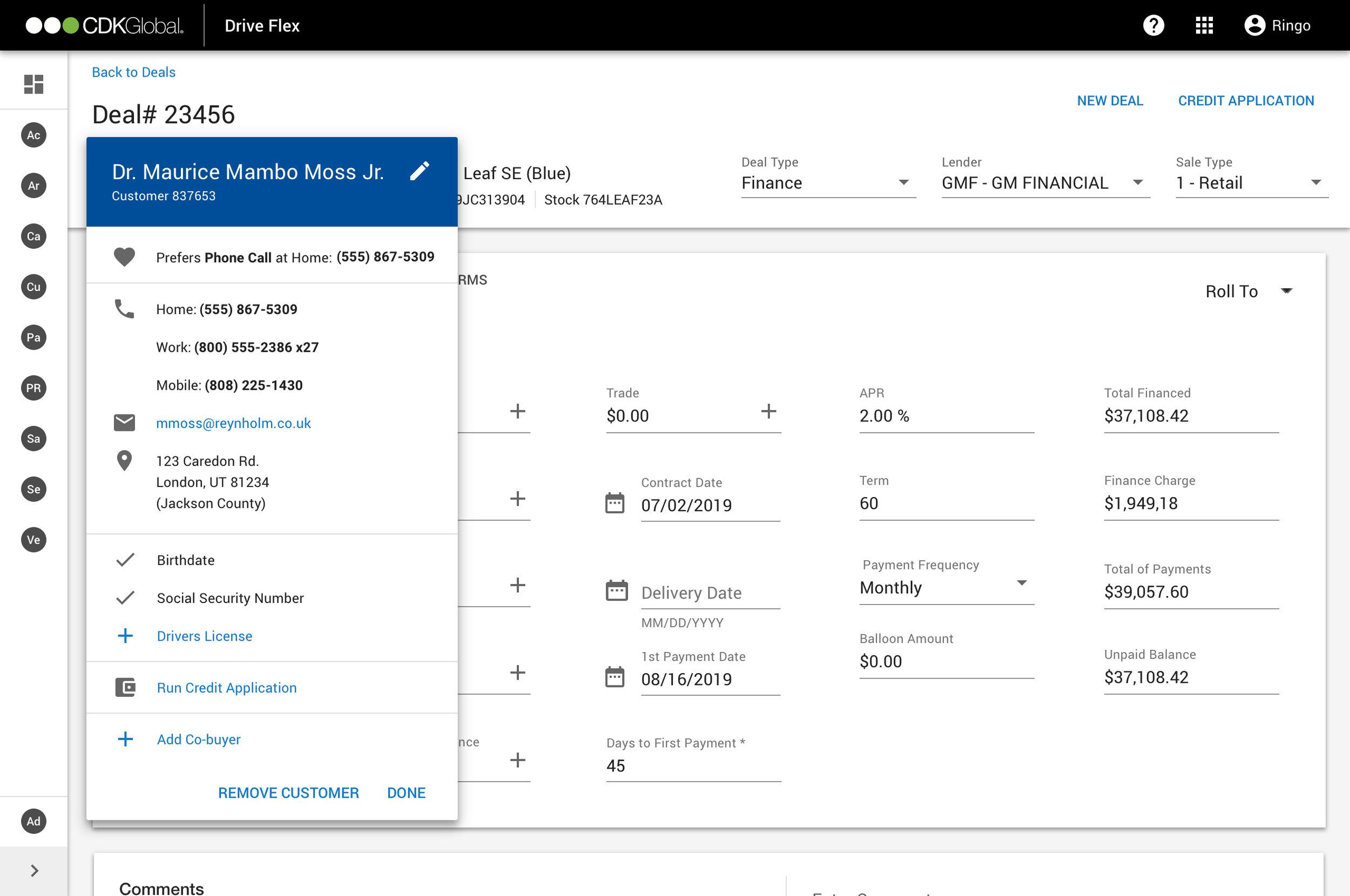The image size is (1350, 896).
Task: Click the heart preferred contact icon
Action: [124, 257]
